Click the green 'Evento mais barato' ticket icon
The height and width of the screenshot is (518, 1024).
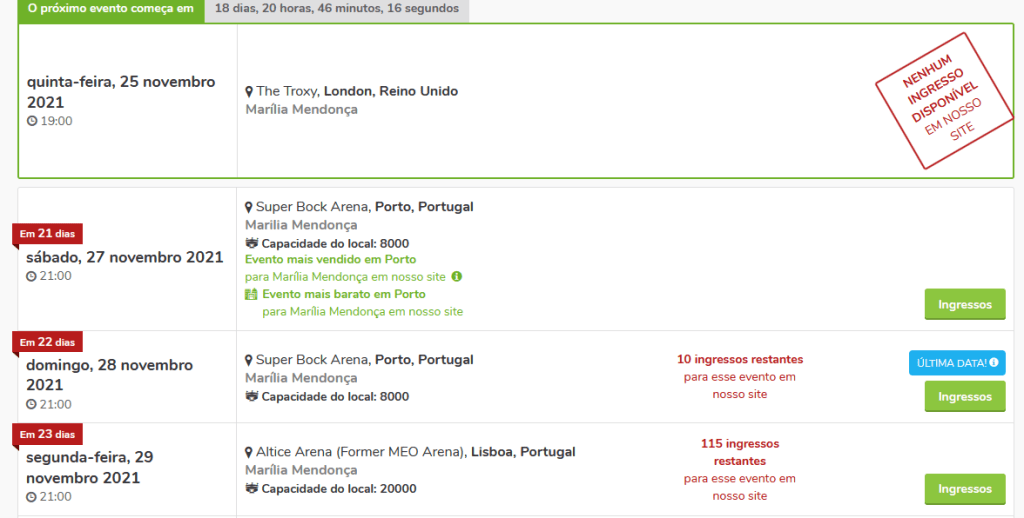[x=251, y=295]
